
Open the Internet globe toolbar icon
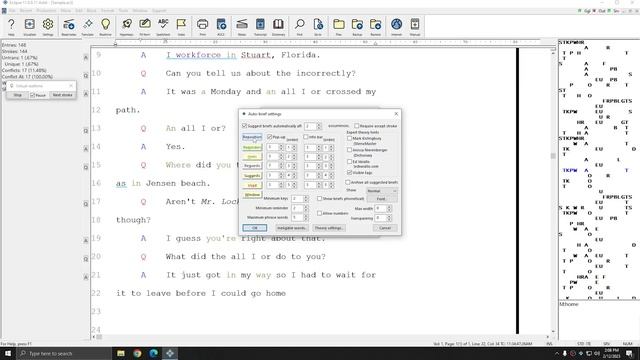(x=396, y=27)
